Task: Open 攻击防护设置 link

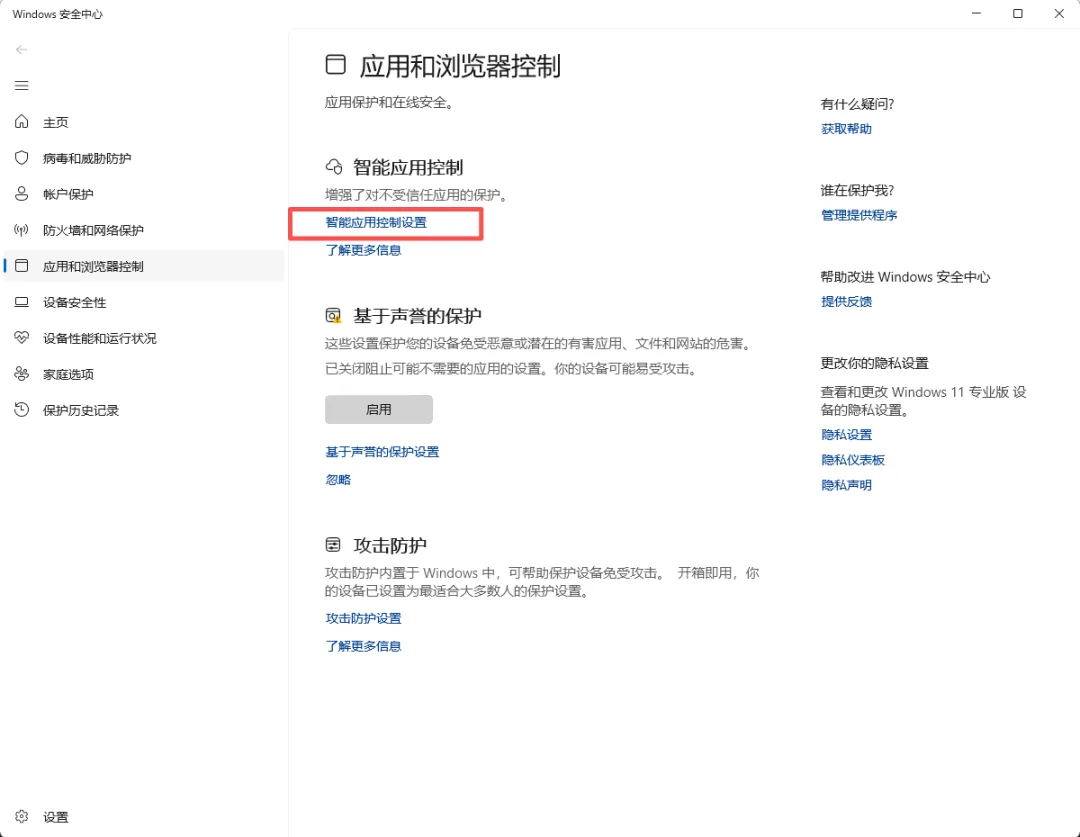Action: [363, 619]
